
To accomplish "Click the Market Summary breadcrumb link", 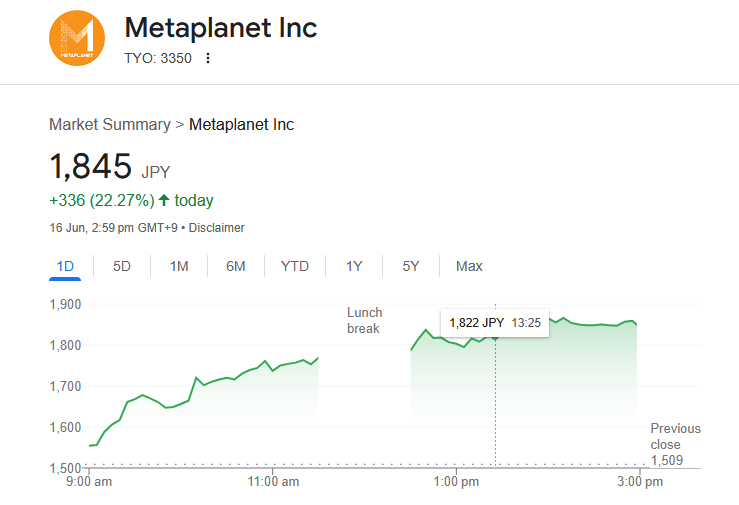I will tap(110, 125).
